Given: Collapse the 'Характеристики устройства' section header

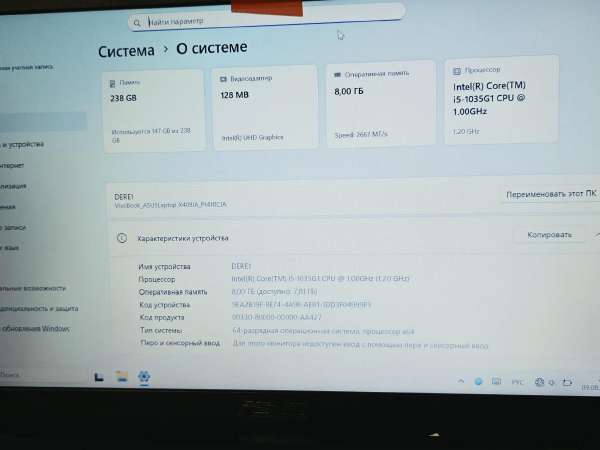Looking at the screenshot, I should pyautogui.click(x=354, y=237).
